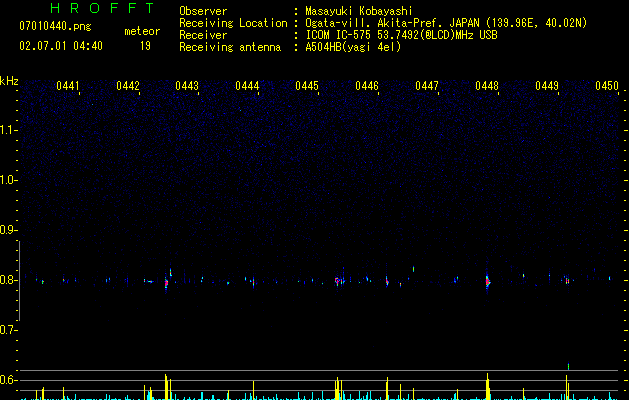Click the kHz axis unit label
Viewport: 629px width, 400px height.
click(x=9, y=81)
